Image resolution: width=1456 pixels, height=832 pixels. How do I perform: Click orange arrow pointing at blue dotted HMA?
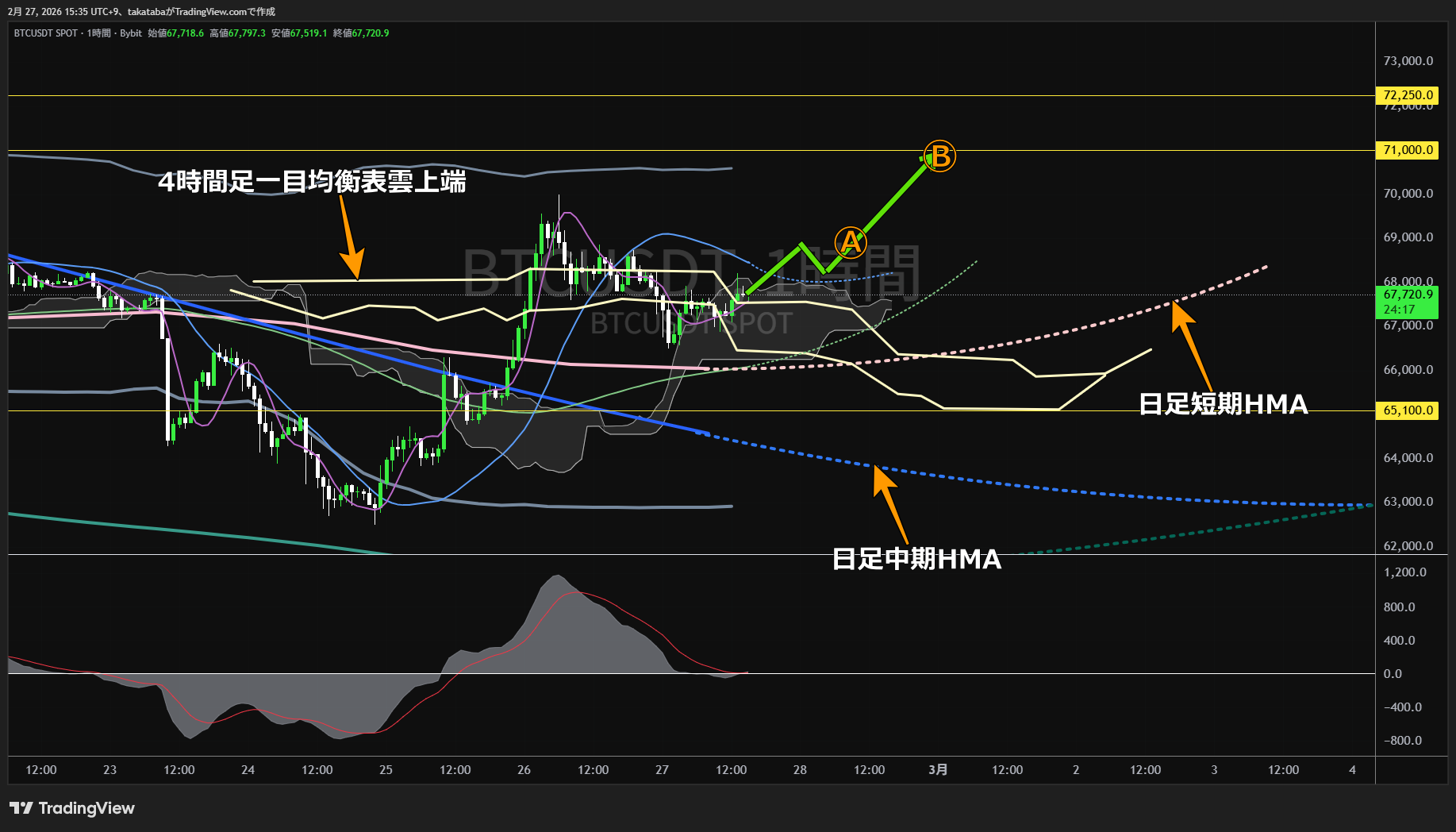pos(890,504)
